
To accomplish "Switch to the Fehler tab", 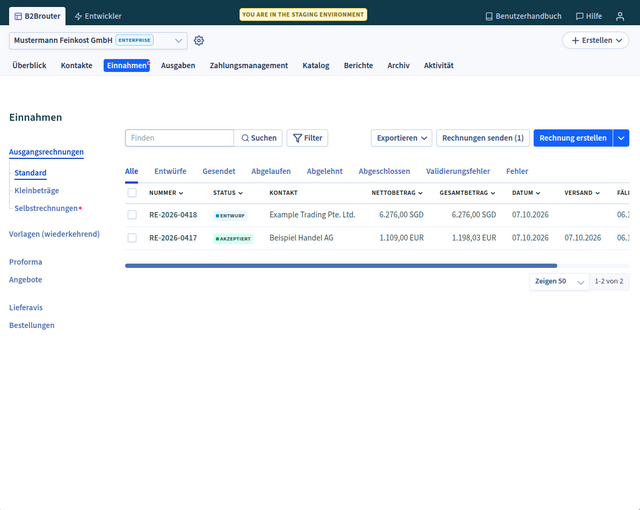I will (517, 171).
